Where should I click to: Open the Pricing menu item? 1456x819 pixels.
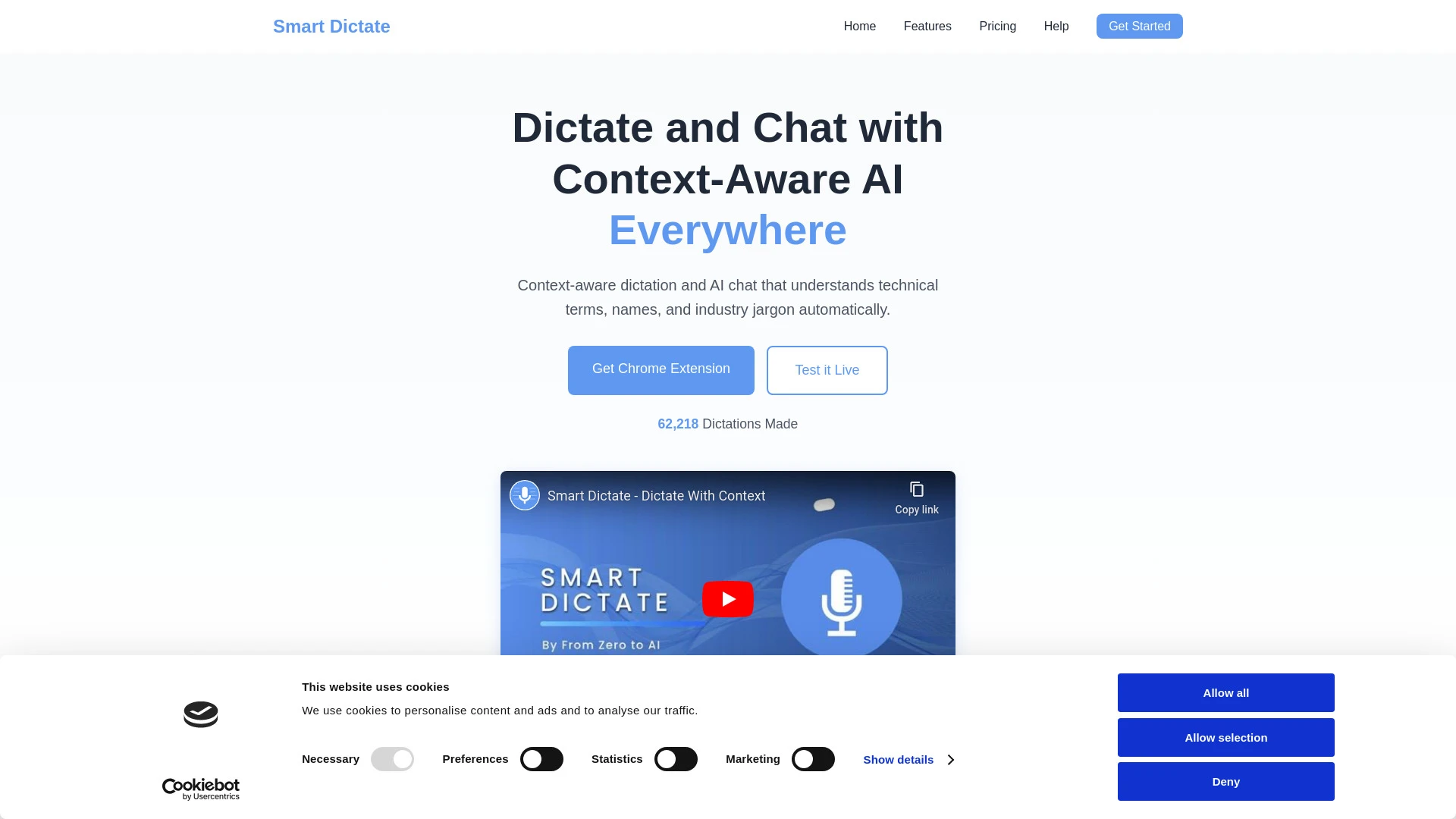click(x=998, y=26)
